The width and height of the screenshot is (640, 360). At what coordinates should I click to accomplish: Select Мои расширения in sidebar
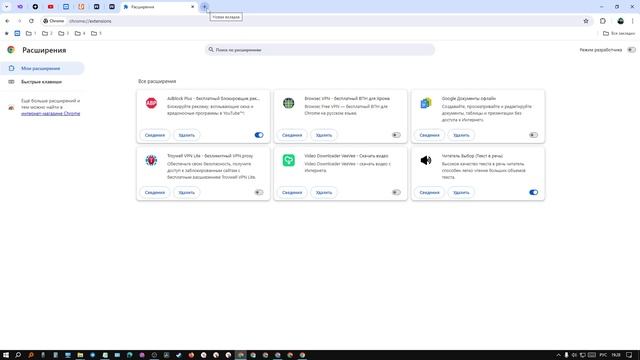[x=42, y=68]
